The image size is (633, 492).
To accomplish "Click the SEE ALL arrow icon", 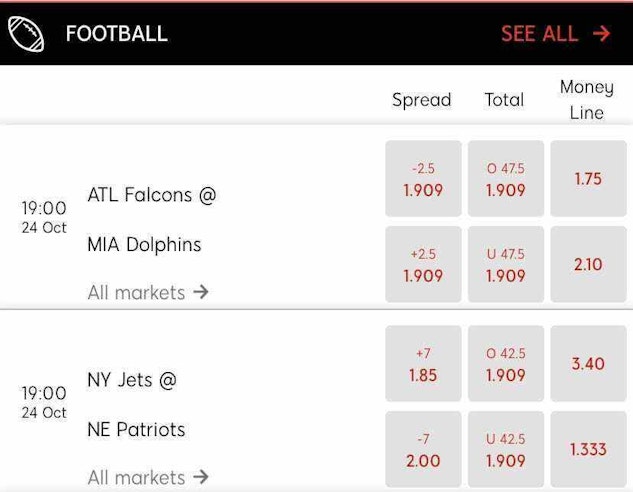I will coord(601,34).
